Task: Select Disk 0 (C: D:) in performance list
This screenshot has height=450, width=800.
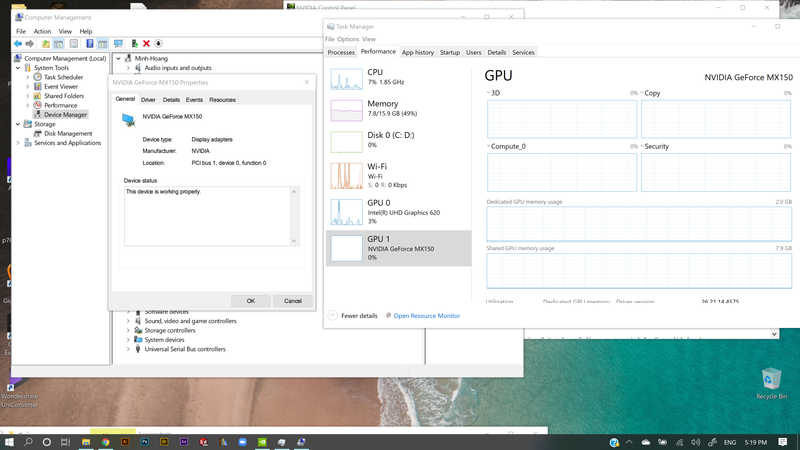Action: pos(398,140)
